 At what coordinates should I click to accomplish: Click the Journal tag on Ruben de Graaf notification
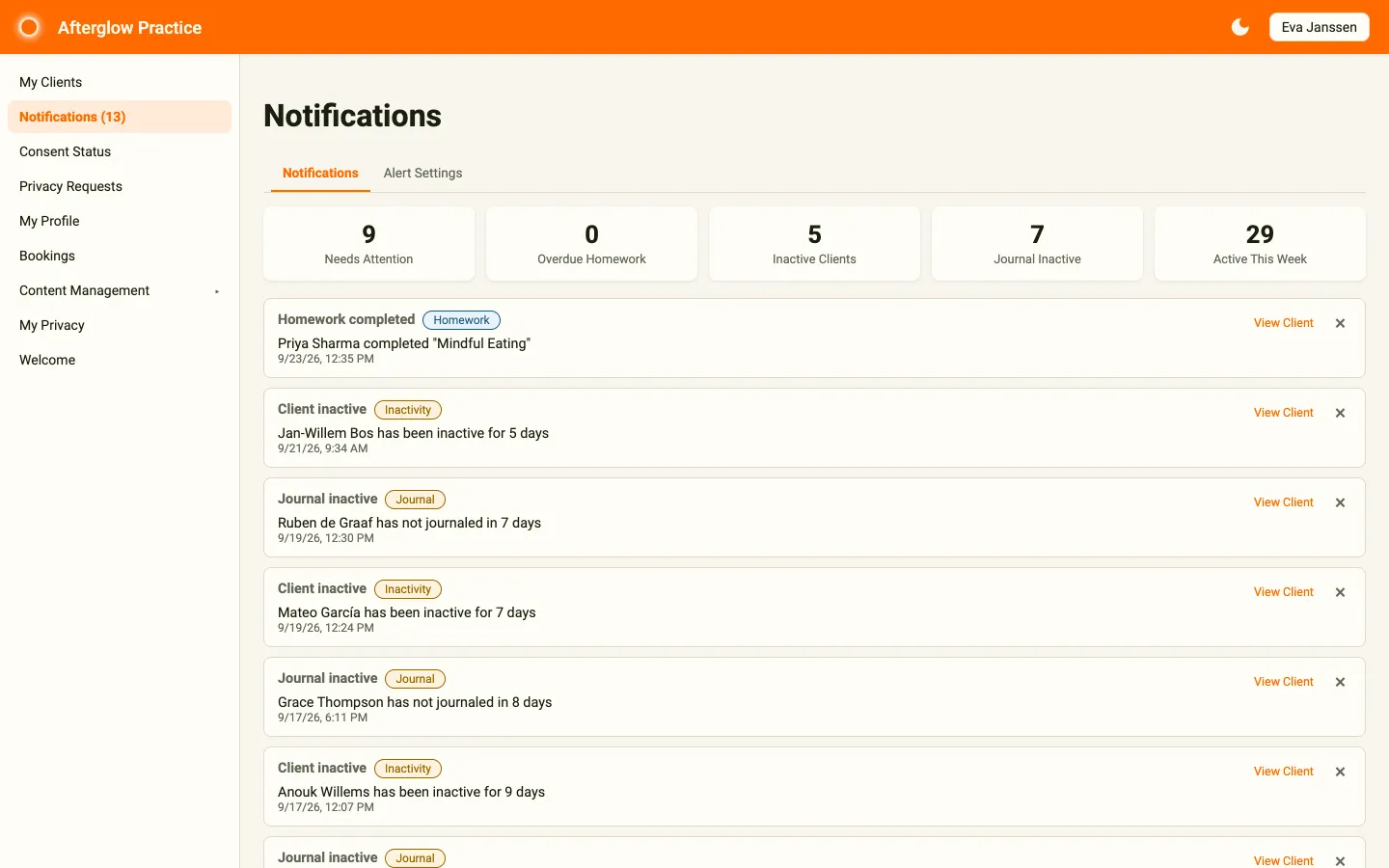coord(415,500)
